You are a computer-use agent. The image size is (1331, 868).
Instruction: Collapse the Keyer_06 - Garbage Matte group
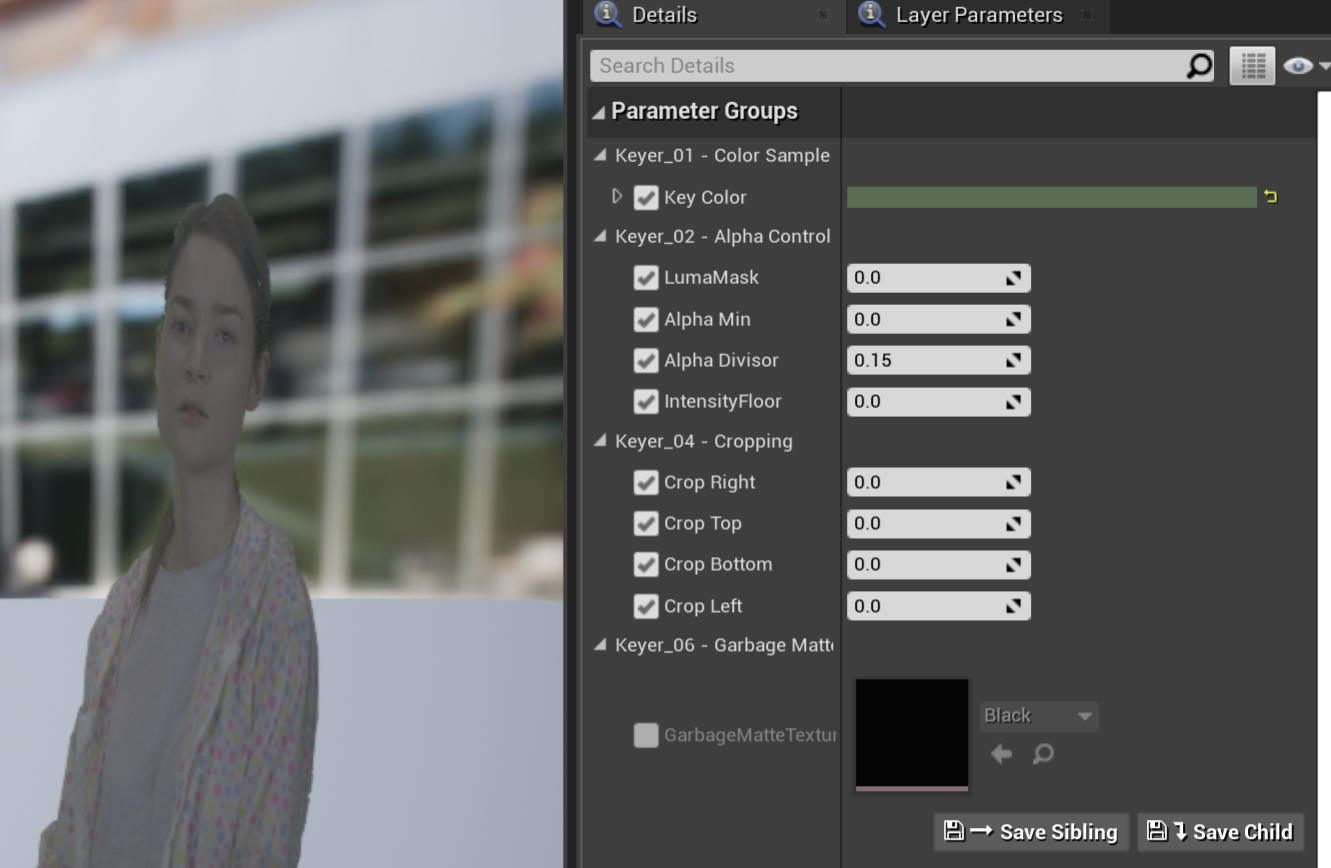click(x=600, y=645)
